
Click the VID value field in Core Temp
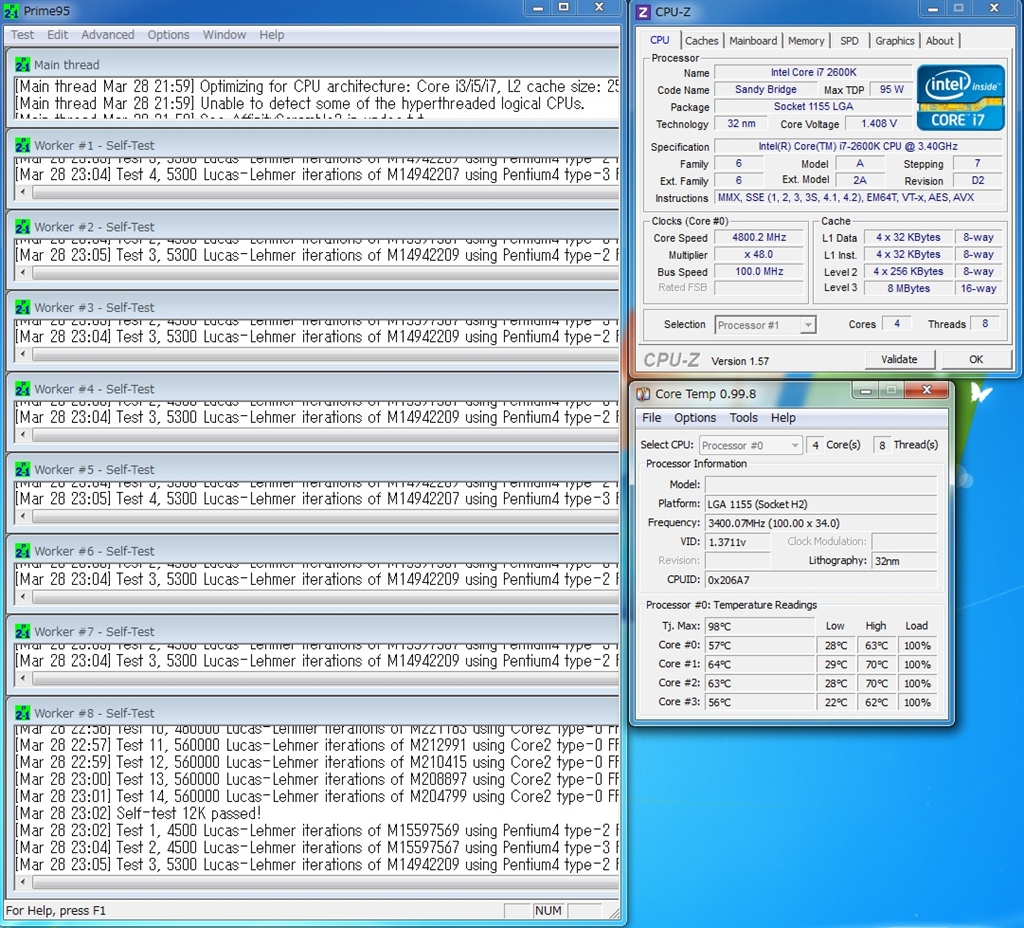pyautogui.click(x=737, y=542)
